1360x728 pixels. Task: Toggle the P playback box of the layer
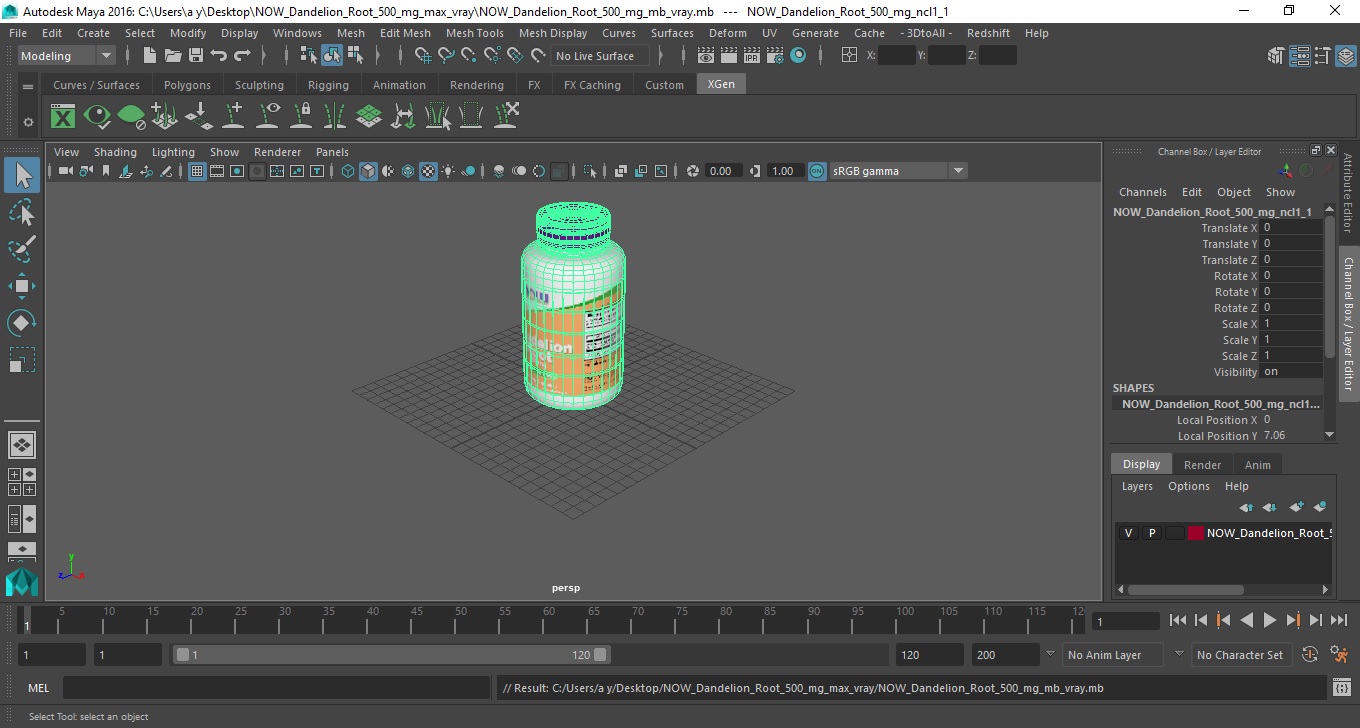(x=1151, y=533)
